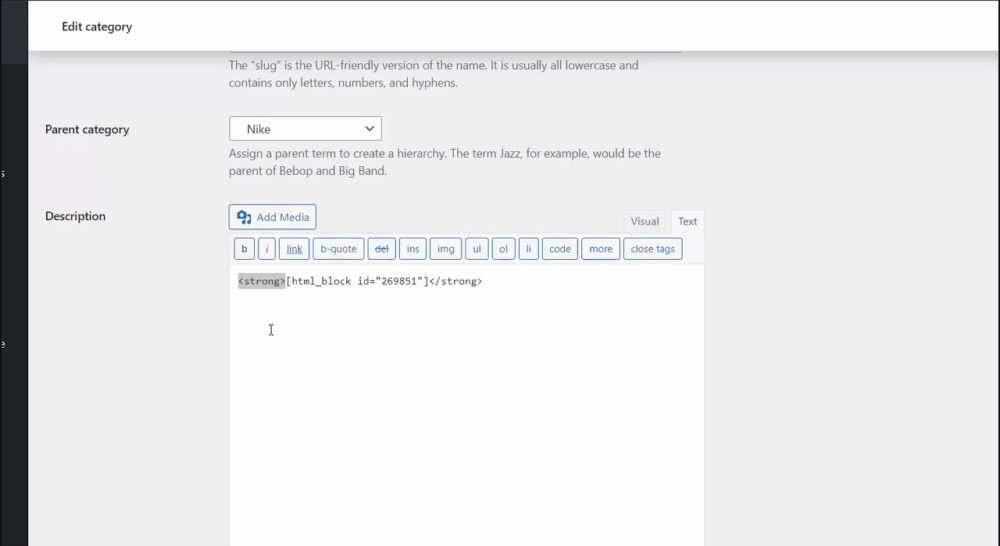This screenshot has width=1000, height=546.
Task: Select the Text editor tab
Action: tap(688, 221)
